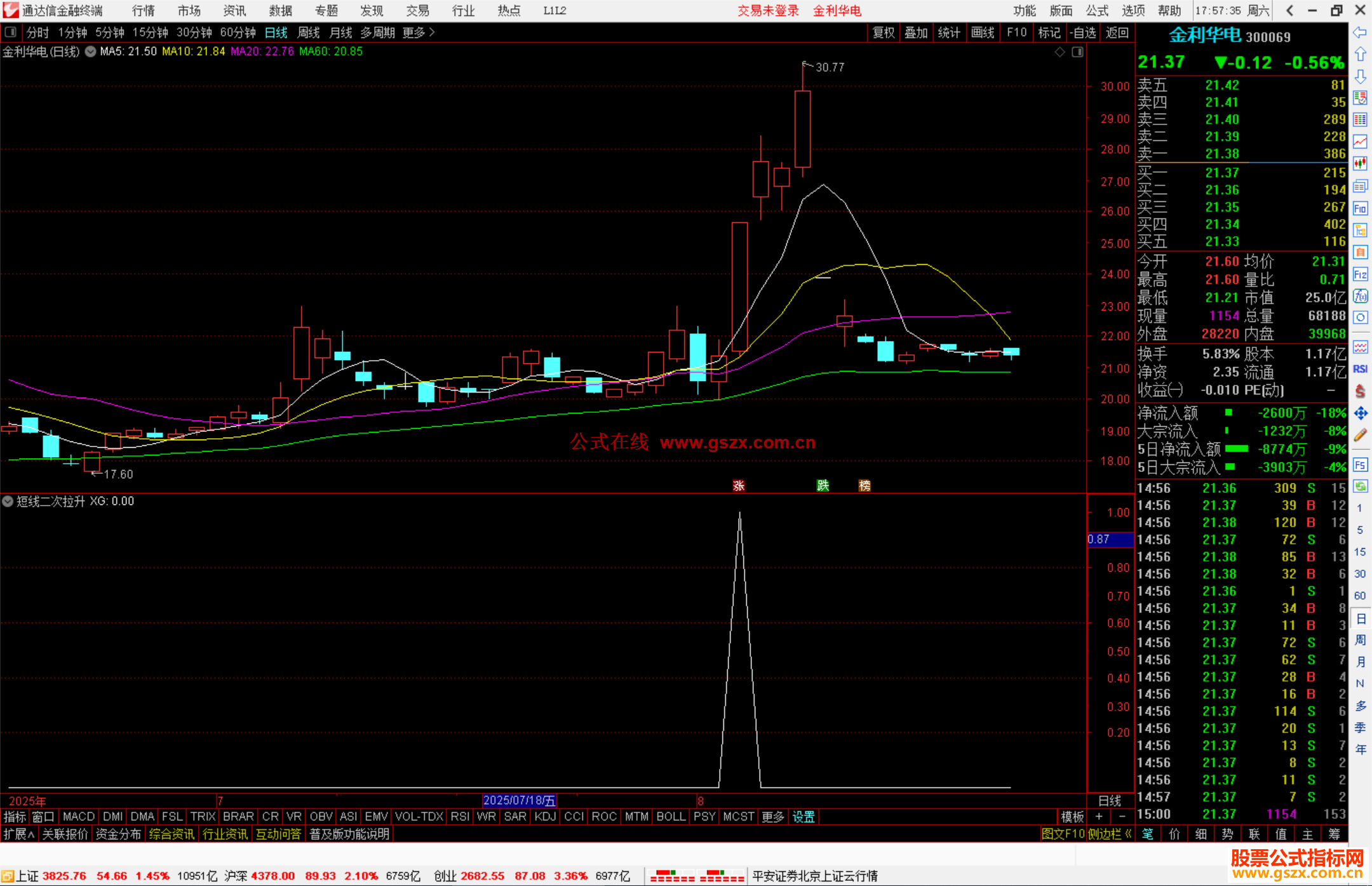Viewport: 1372px width, 886px height.
Task: Select 月 period in right sidebar
Action: click(x=1360, y=662)
